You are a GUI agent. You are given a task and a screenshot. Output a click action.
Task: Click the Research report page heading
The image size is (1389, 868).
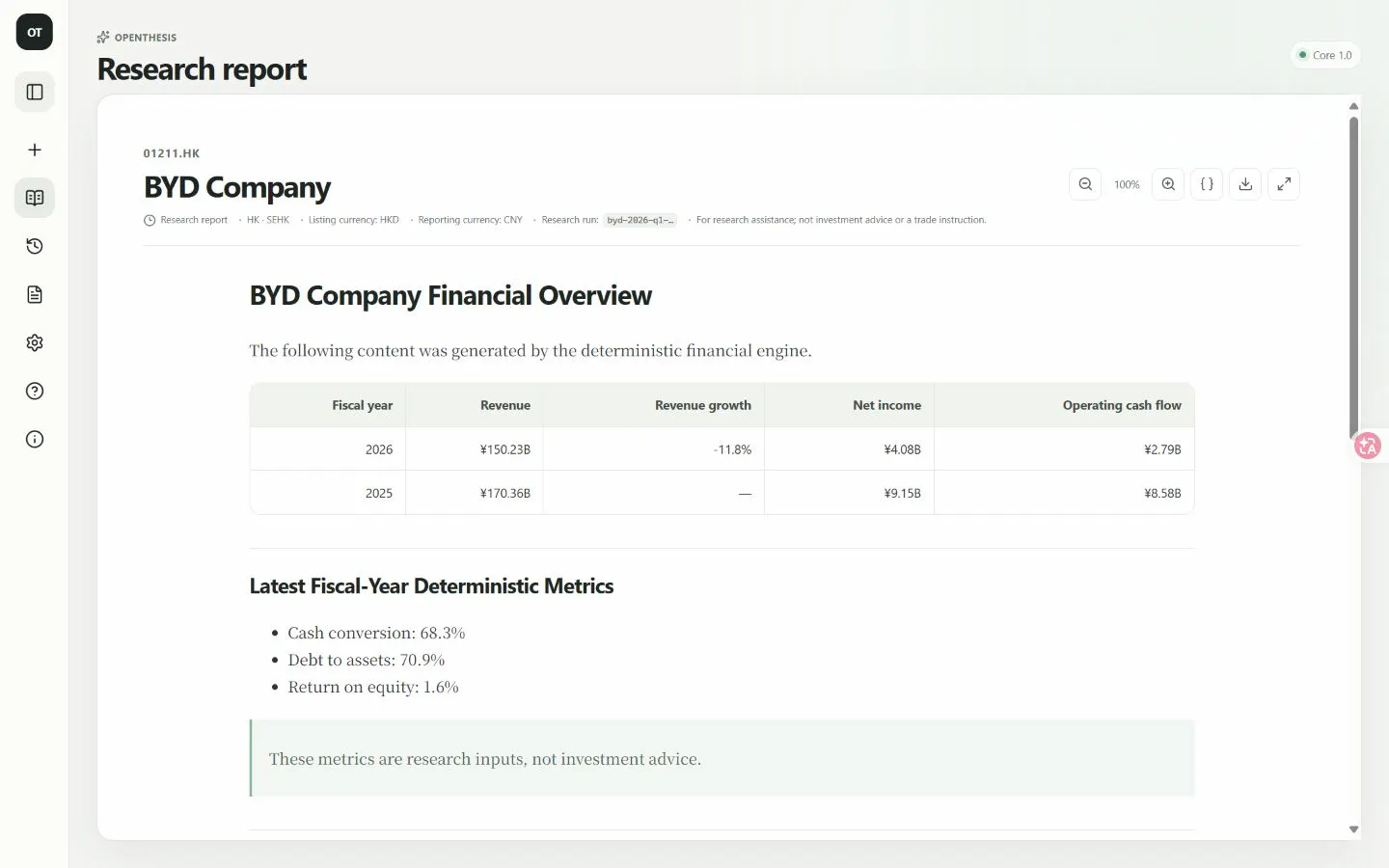pos(202,69)
